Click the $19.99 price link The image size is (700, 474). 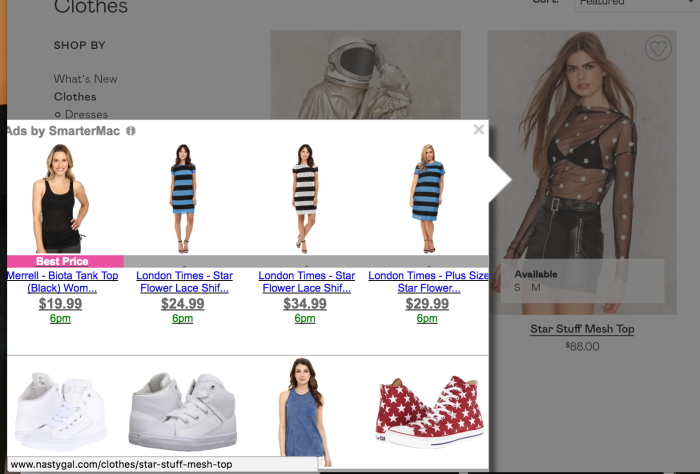[x=60, y=304]
